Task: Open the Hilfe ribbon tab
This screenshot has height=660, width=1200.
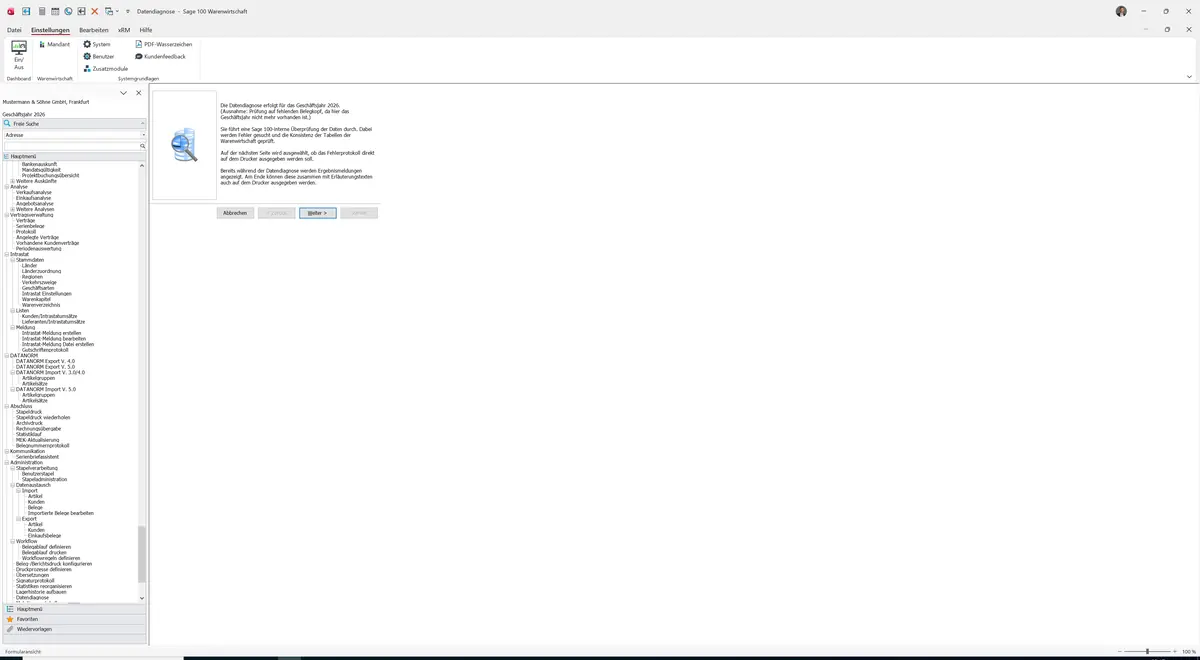Action: click(x=146, y=30)
